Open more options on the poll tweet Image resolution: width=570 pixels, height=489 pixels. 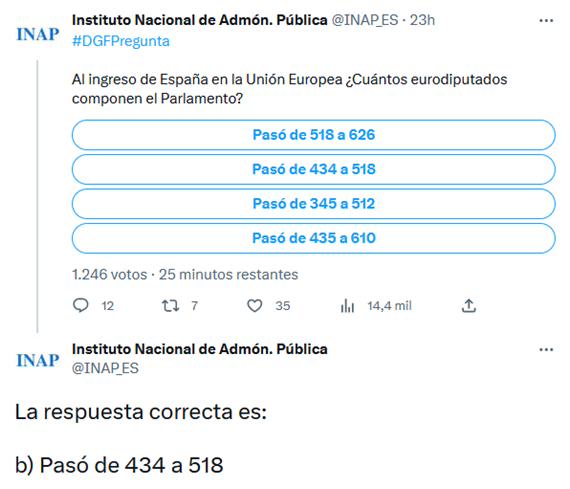coord(546,21)
